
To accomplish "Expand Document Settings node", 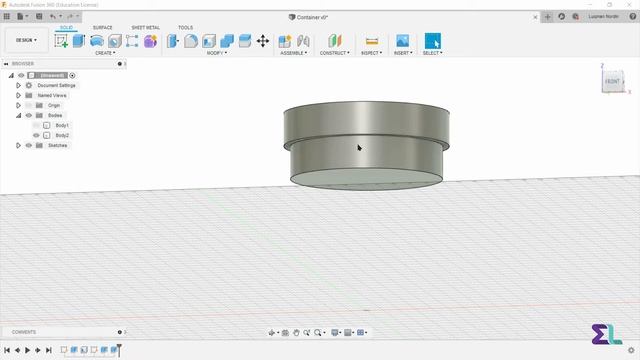I will pyautogui.click(x=18, y=85).
